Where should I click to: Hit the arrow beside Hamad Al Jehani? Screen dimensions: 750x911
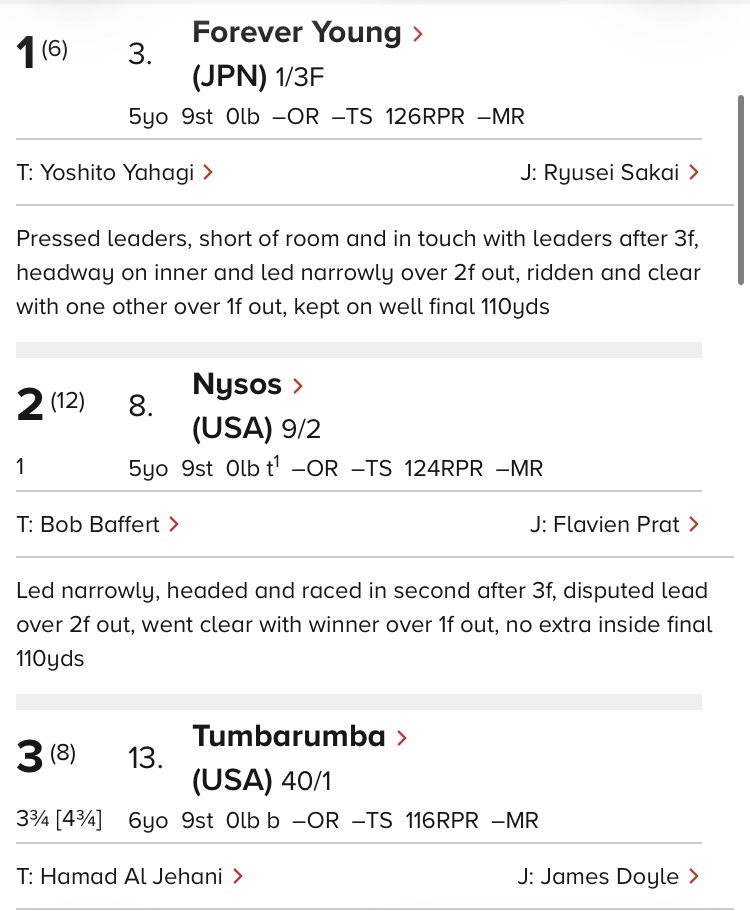click(x=237, y=877)
